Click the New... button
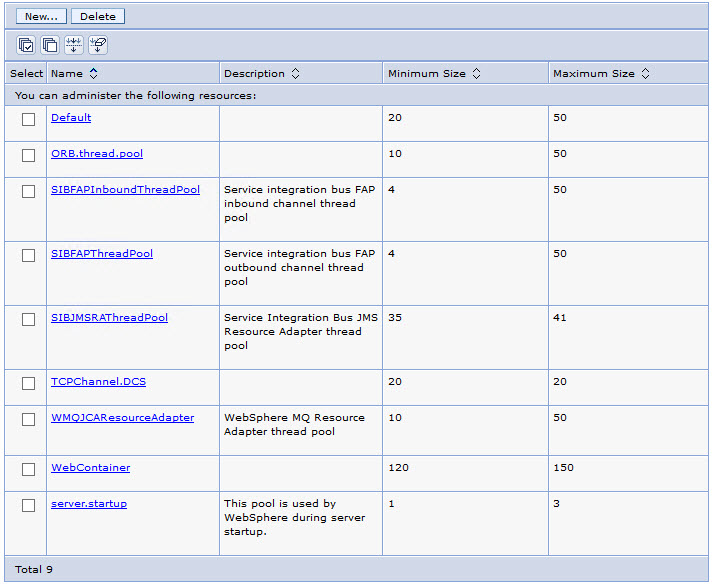716x586 pixels. coord(41,16)
